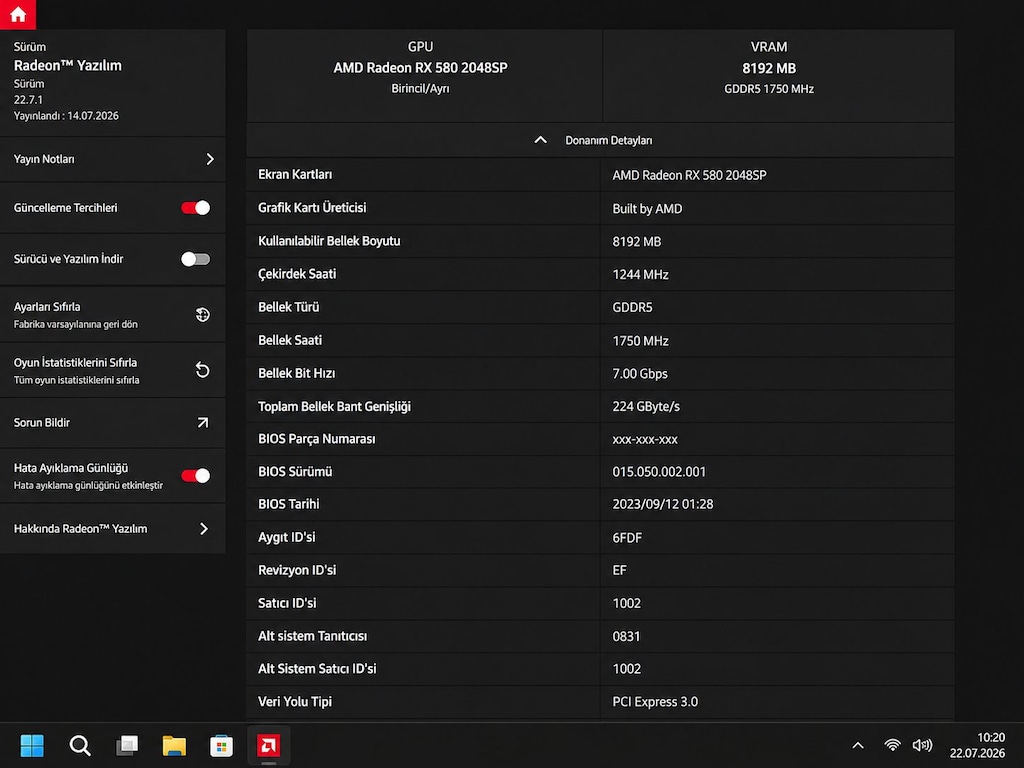Image resolution: width=1024 pixels, height=768 pixels.
Task: Open the Windows Start menu
Action: pos(31,745)
